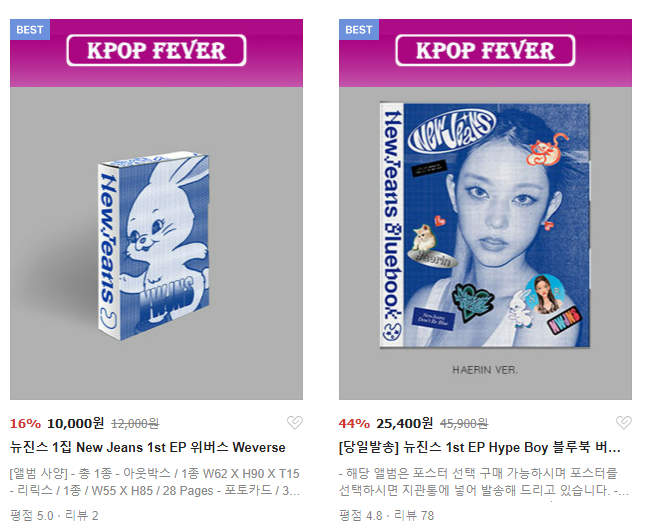Open reviews 평점 4.8 · 리뷰 78

[387, 516]
